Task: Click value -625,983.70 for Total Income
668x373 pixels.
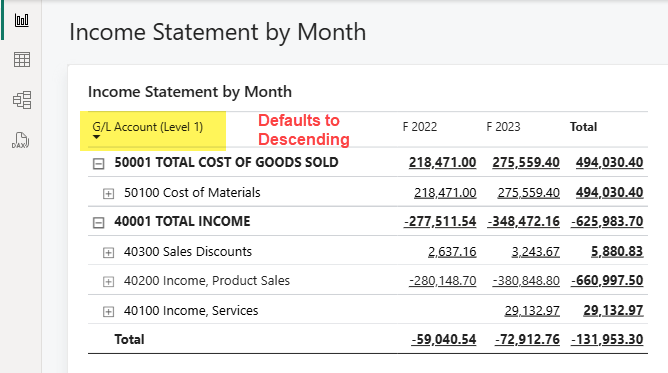Action: point(607,221)
